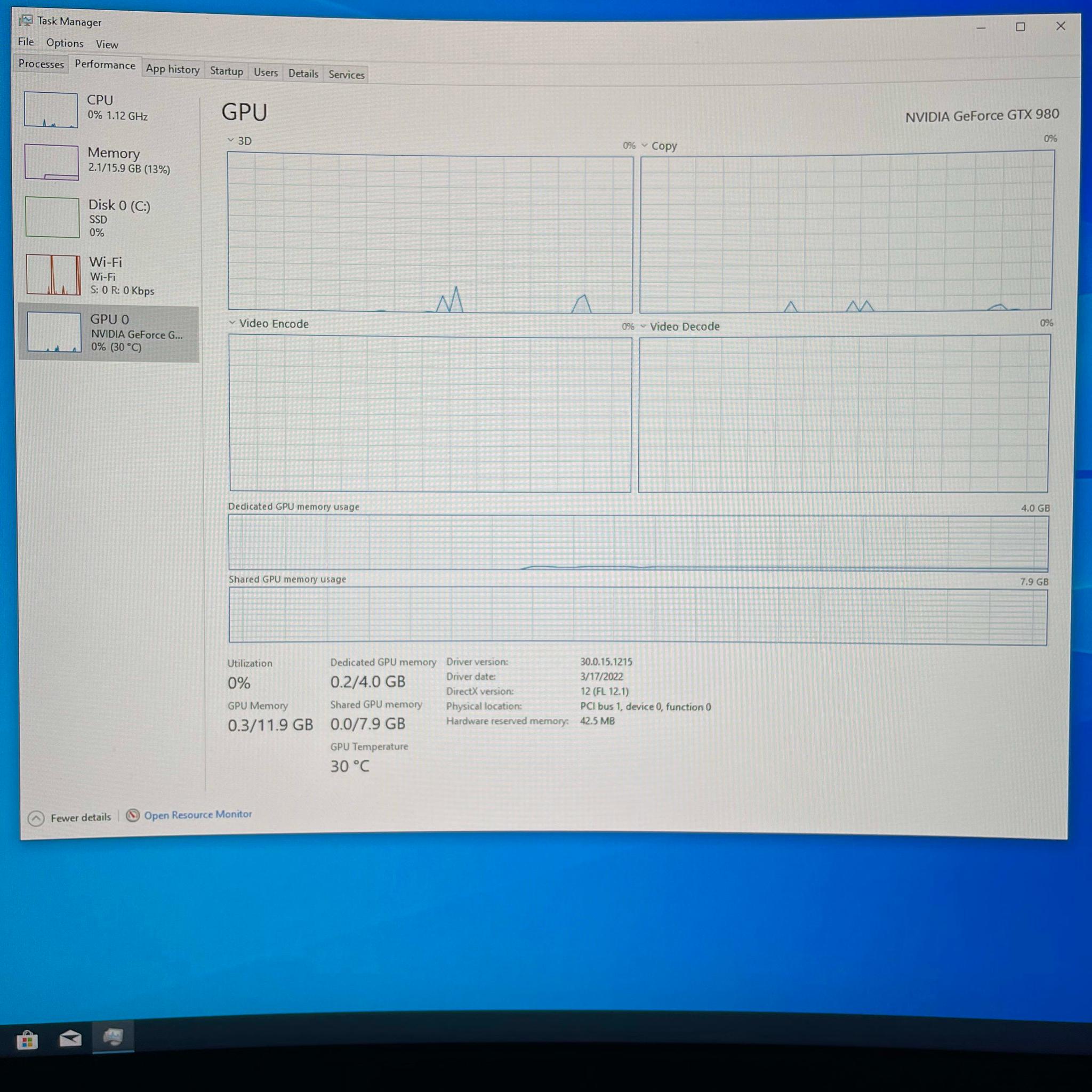Open the Mail app from the taskbar
This screenshot has height=1092, width=1092.
[x=70, y=1038]
